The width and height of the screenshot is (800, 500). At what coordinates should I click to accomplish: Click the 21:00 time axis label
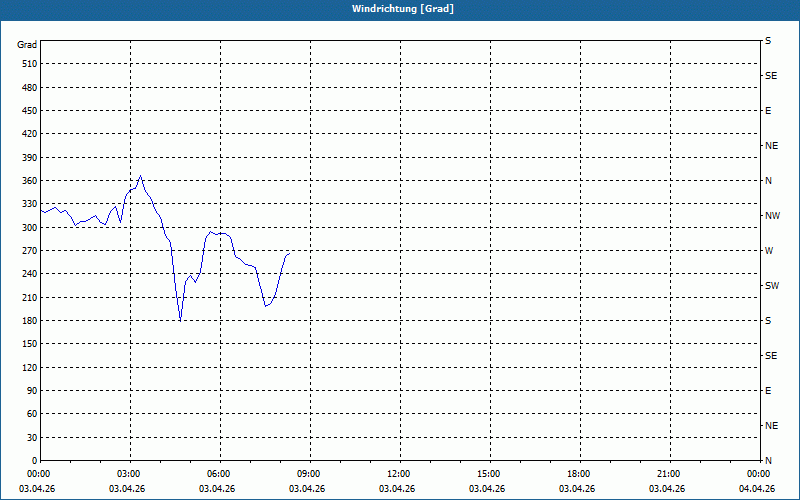(668, 474)
